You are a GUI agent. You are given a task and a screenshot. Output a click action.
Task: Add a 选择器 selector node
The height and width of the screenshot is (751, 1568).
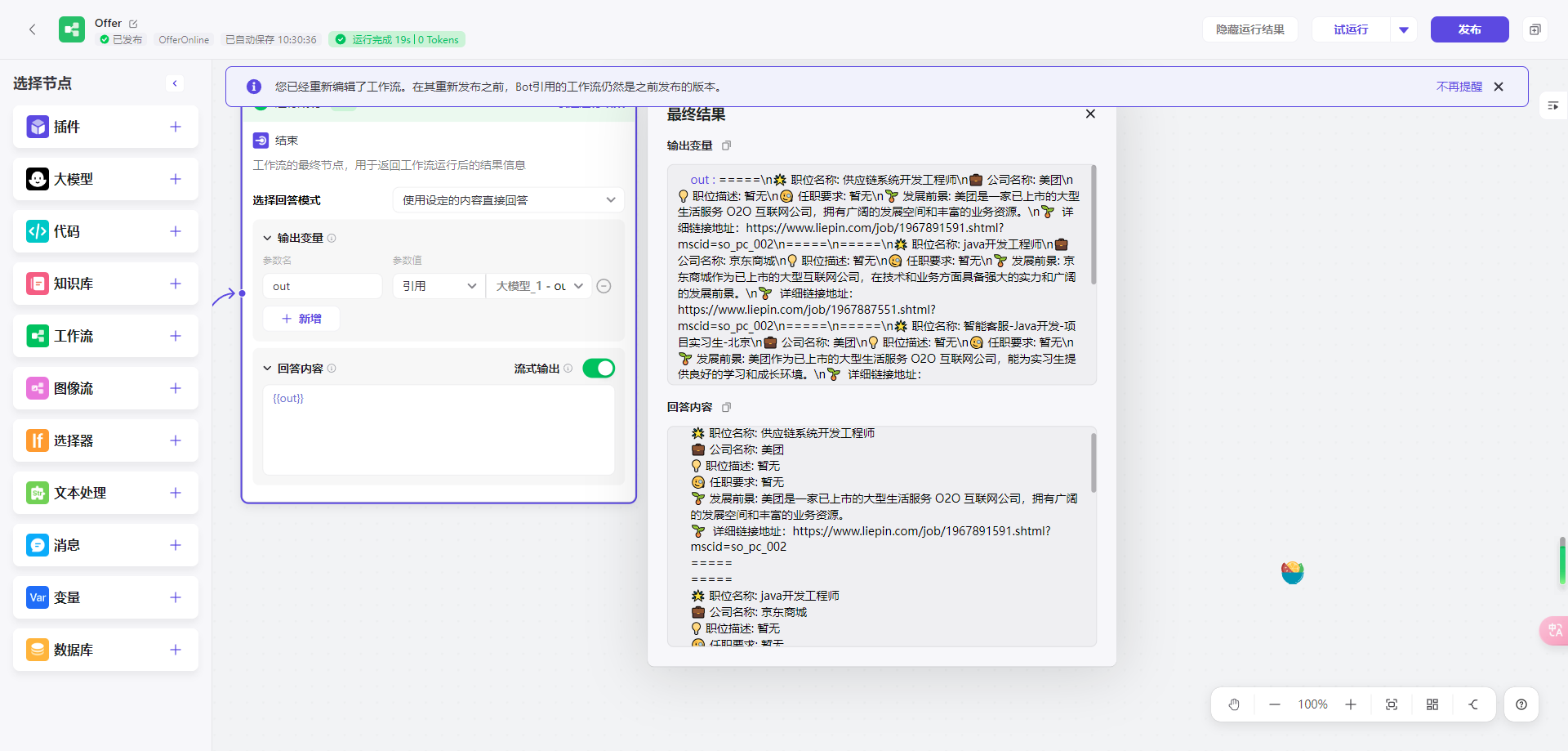176,440
